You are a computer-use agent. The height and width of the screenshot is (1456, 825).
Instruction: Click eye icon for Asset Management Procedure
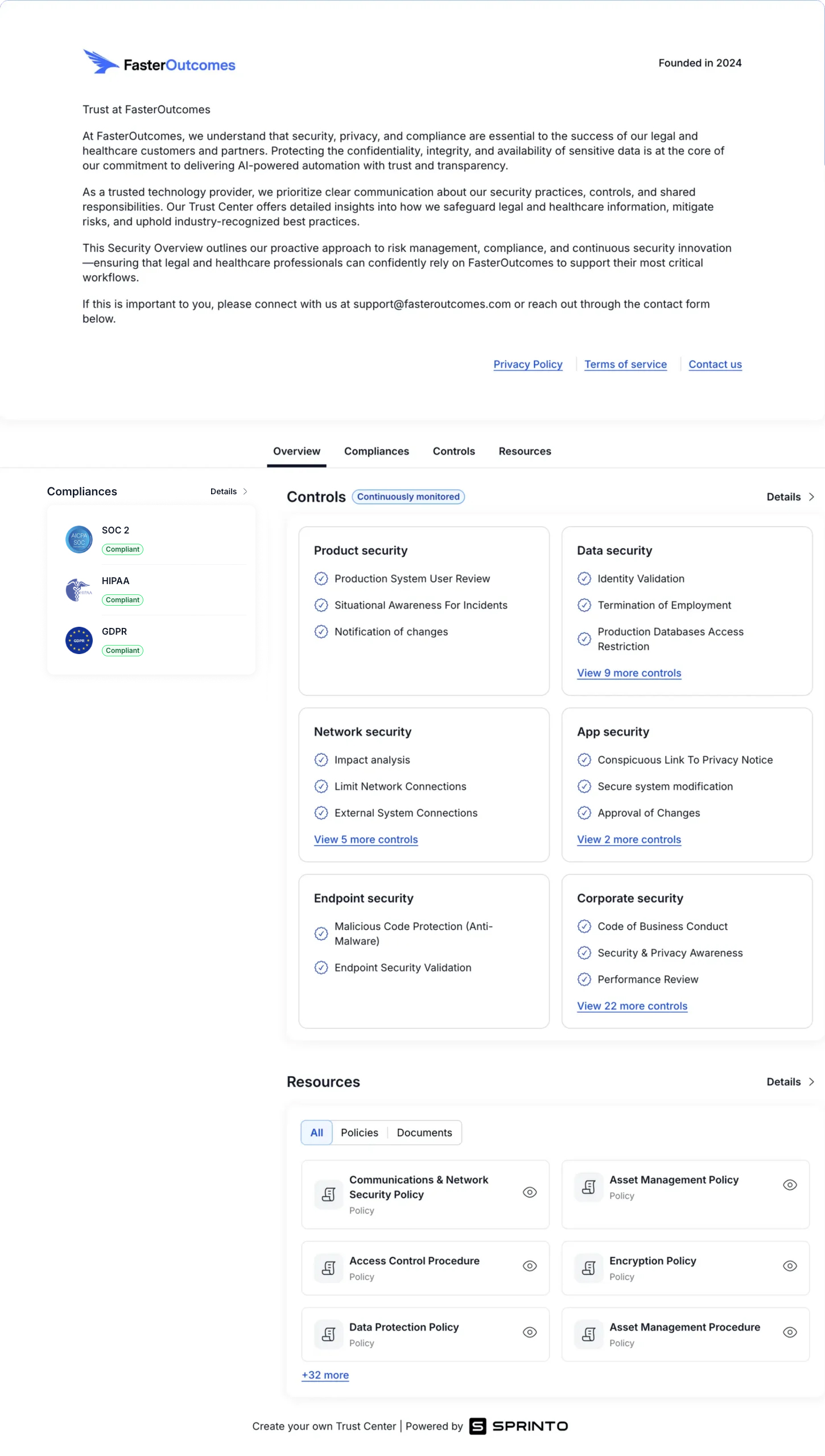(x=789, y=1332)
